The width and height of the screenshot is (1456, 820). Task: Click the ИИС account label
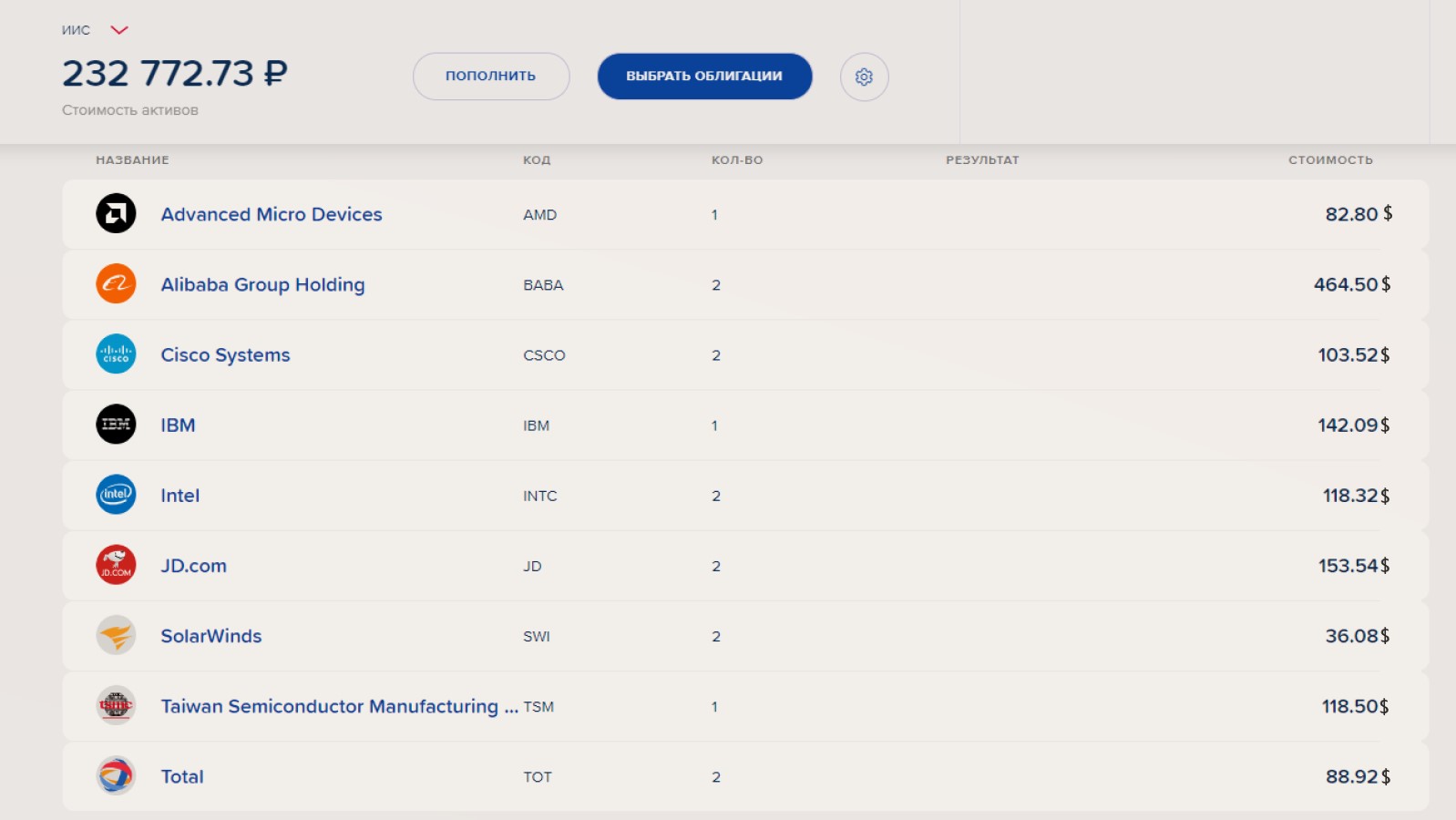coord(77,30)
